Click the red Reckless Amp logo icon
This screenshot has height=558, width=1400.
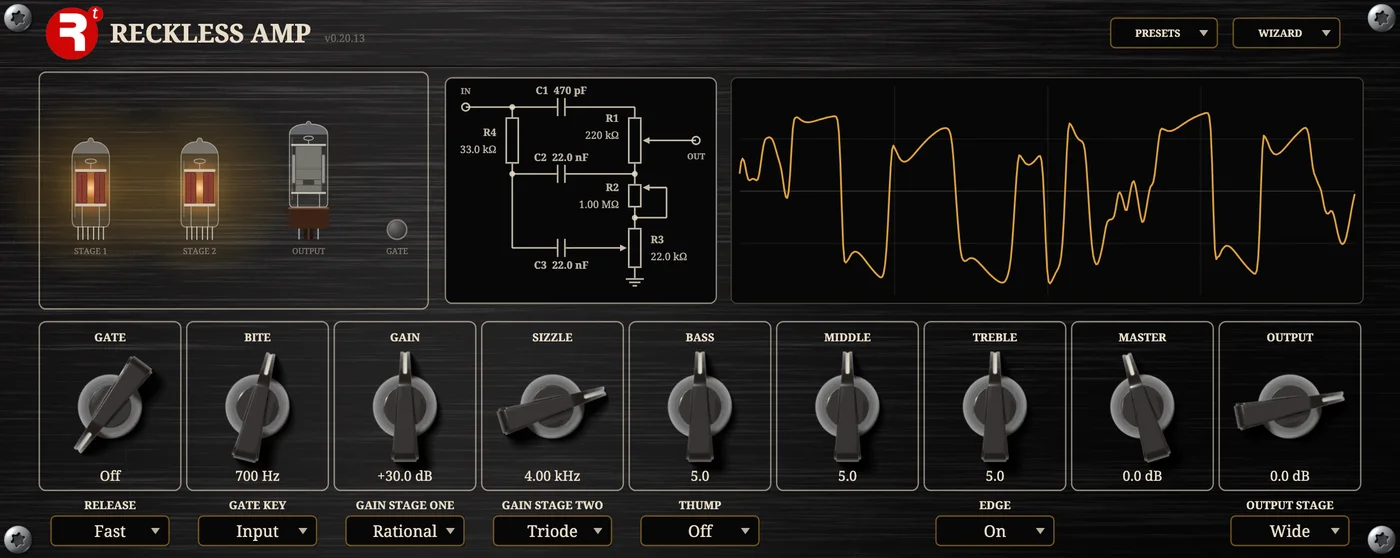(72, 33)
